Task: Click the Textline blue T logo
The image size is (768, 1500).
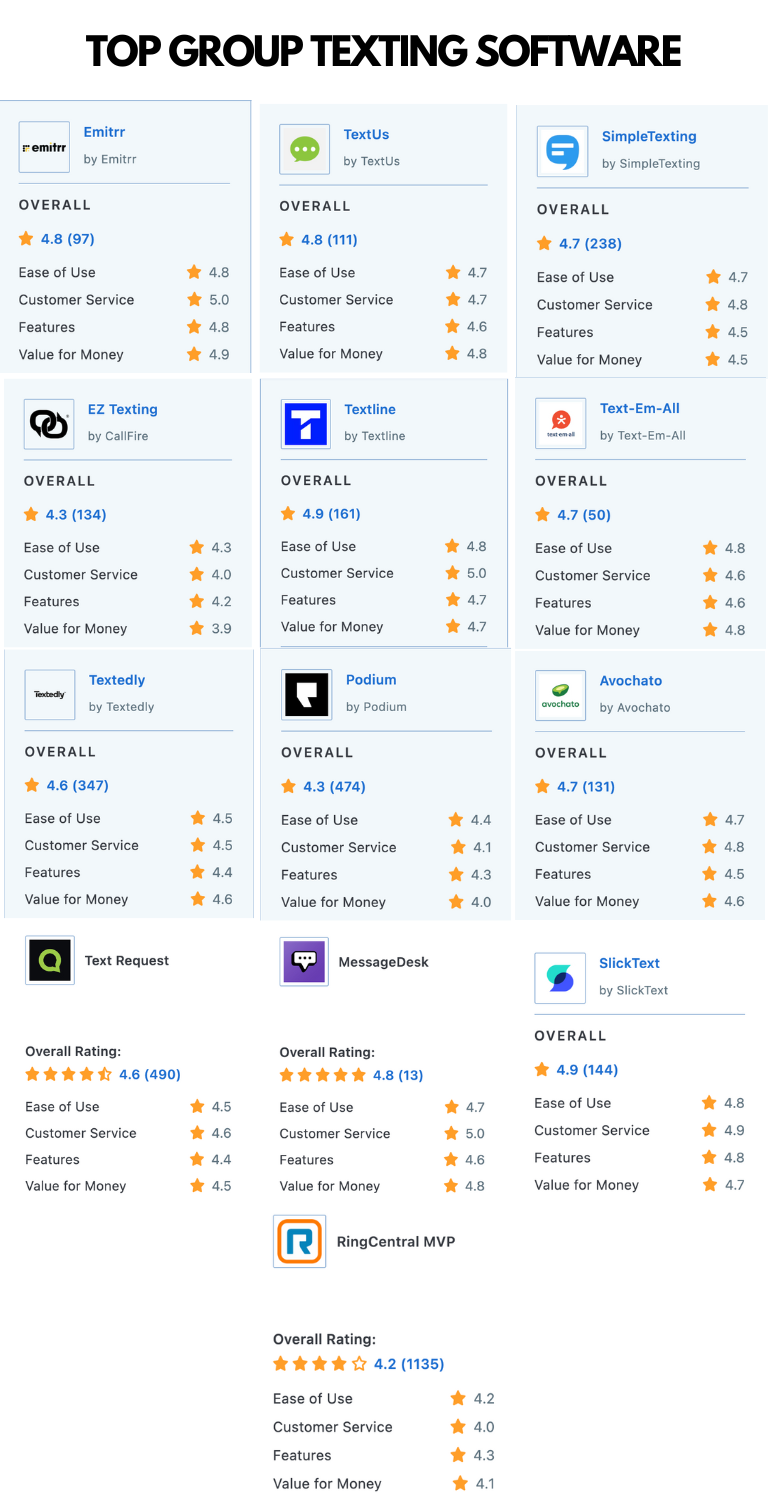Action: (x=306, y=424)
